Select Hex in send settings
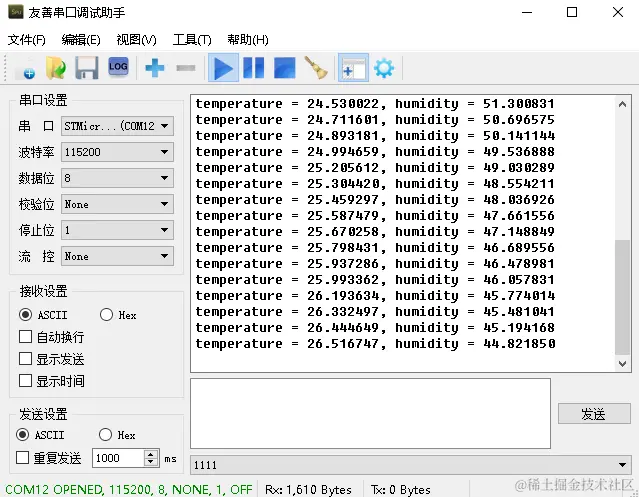Viewport: 639px width, 497px height. click(x=105, y=434)
